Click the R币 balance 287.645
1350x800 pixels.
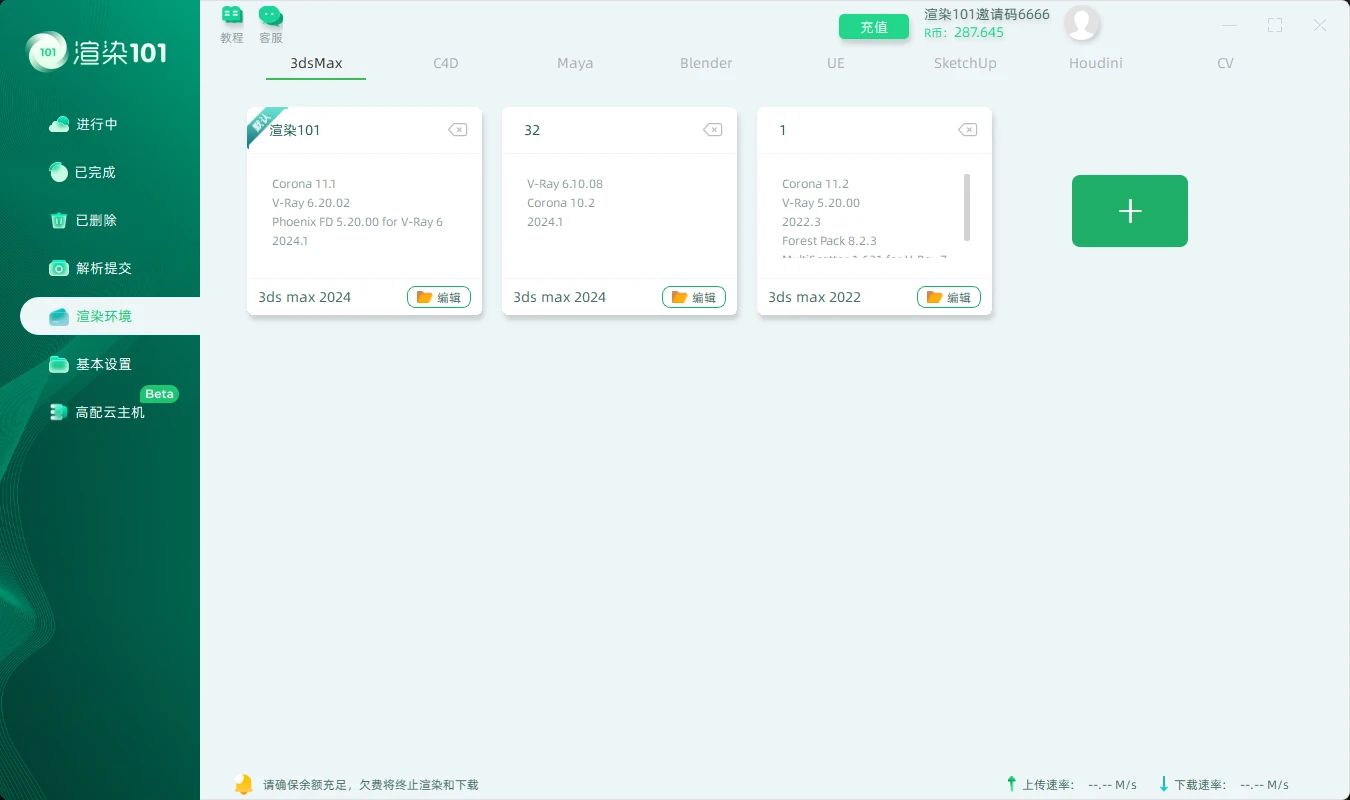pyautogui.click(x=964, y=33)
